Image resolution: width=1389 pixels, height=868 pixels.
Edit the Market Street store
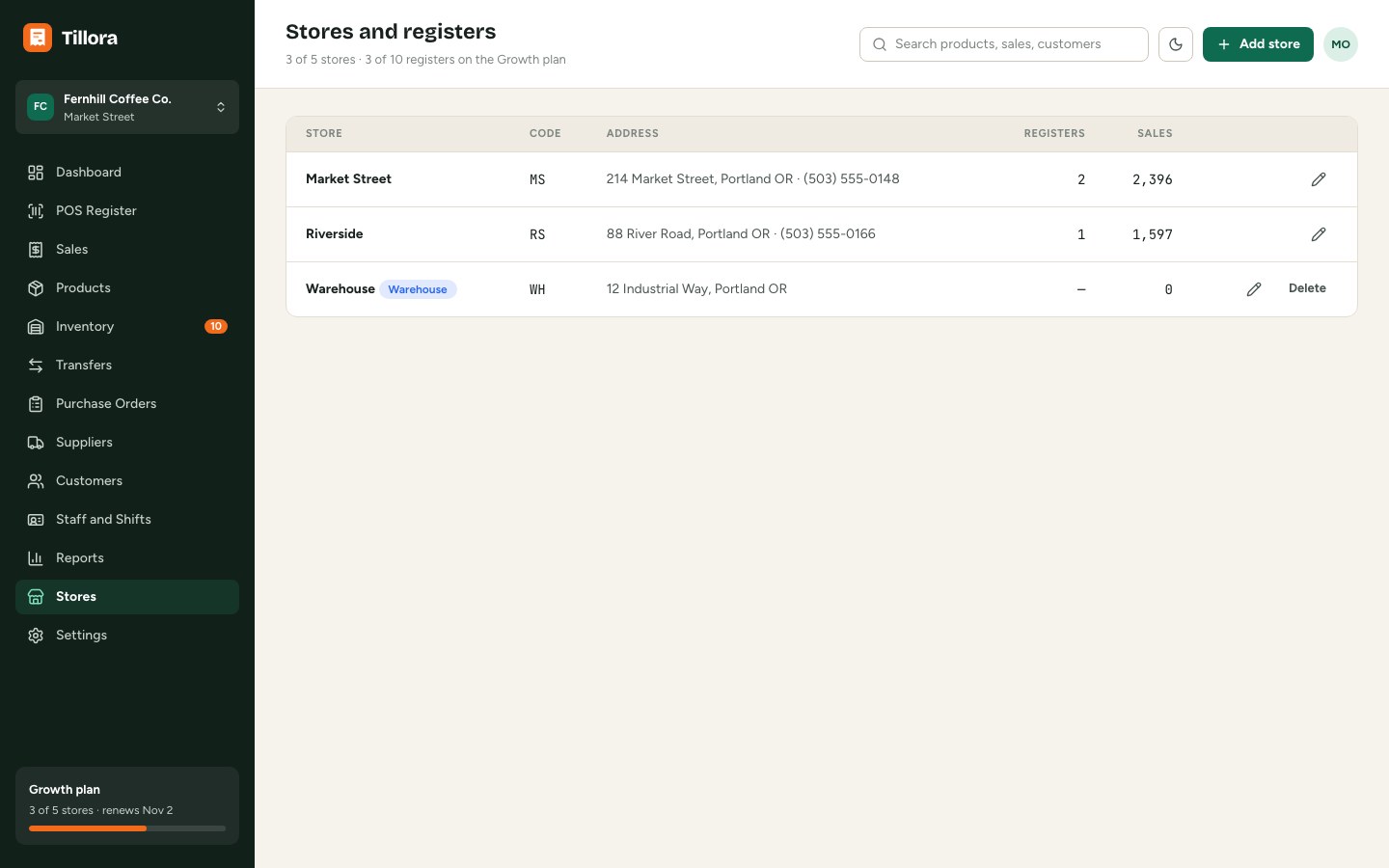tap(1319, 179)
